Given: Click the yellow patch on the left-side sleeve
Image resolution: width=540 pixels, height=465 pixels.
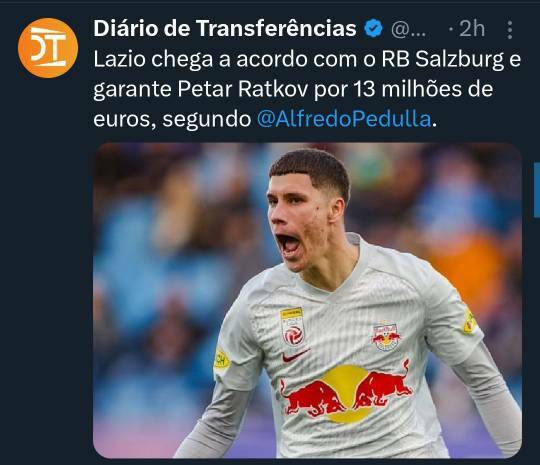Looking at the screenshot, I should 221,362.
